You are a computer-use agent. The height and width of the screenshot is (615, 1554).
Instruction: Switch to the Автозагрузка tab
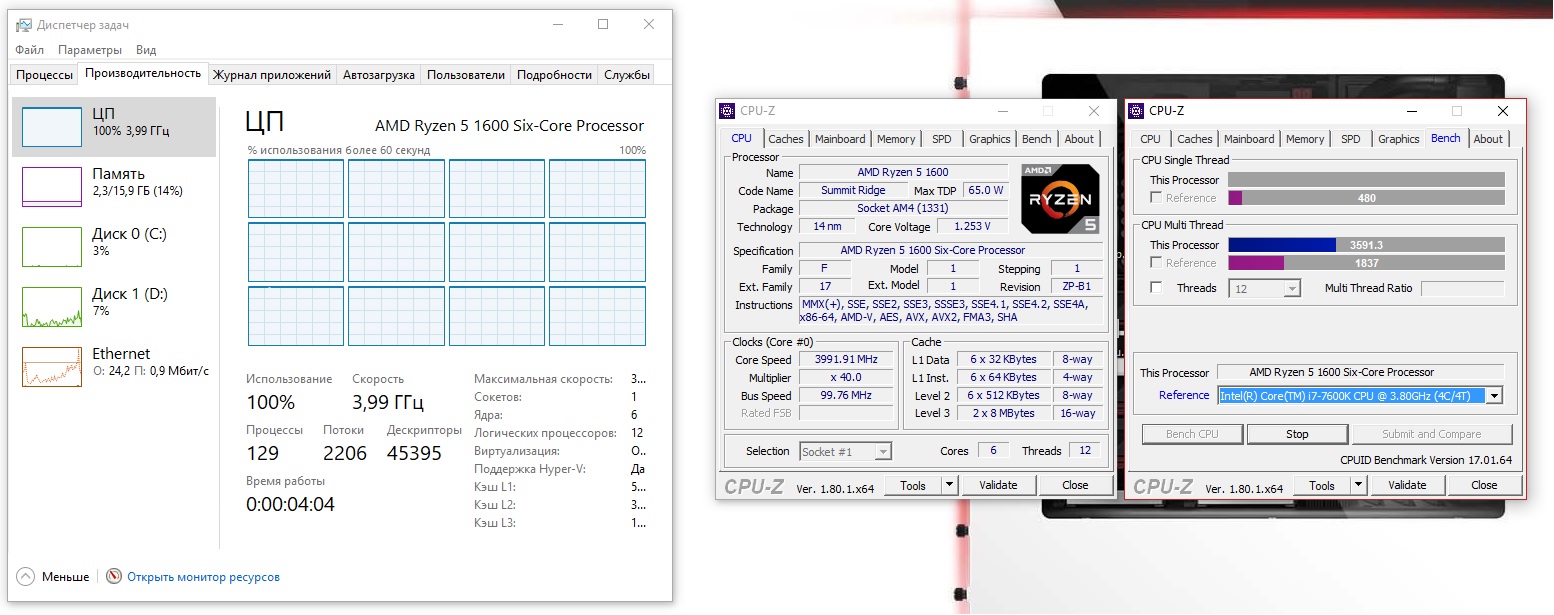click(378, 75)
